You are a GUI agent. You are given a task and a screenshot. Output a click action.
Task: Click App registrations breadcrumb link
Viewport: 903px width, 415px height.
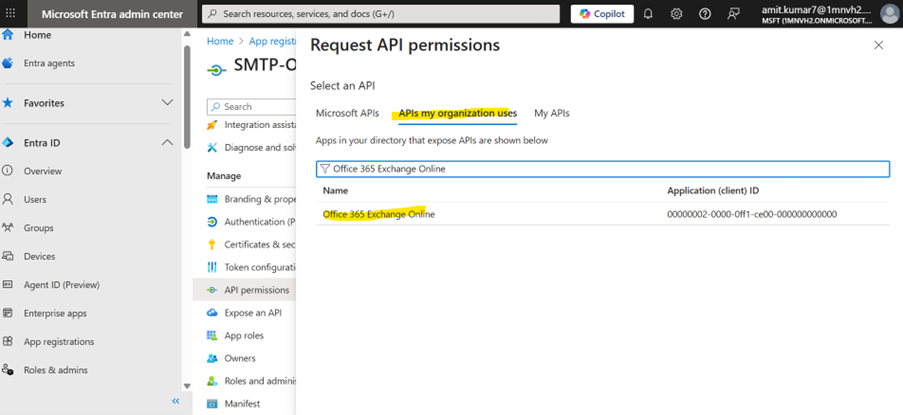(x=272, y=41)
